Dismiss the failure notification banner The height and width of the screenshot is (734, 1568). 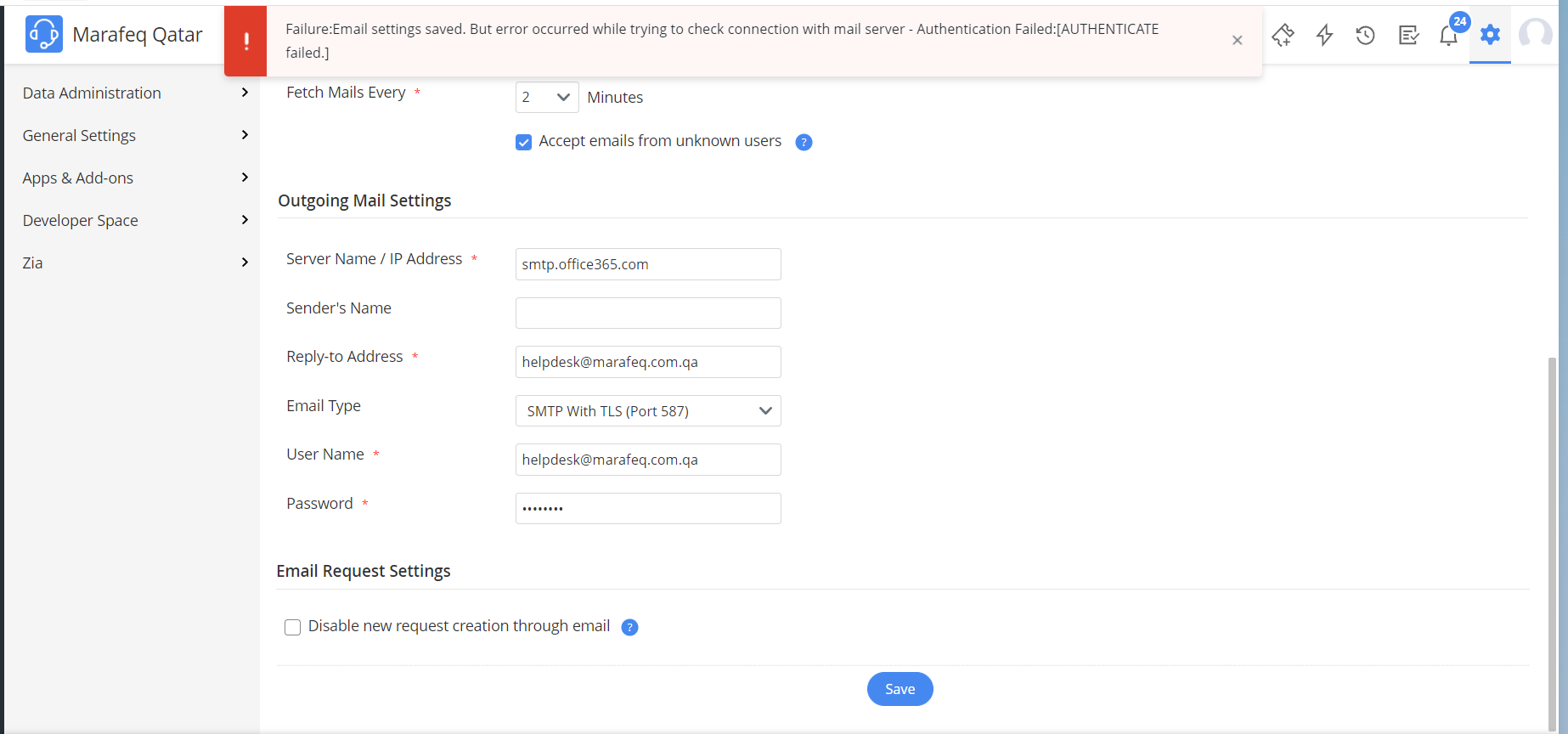[x=1237, y=40]
